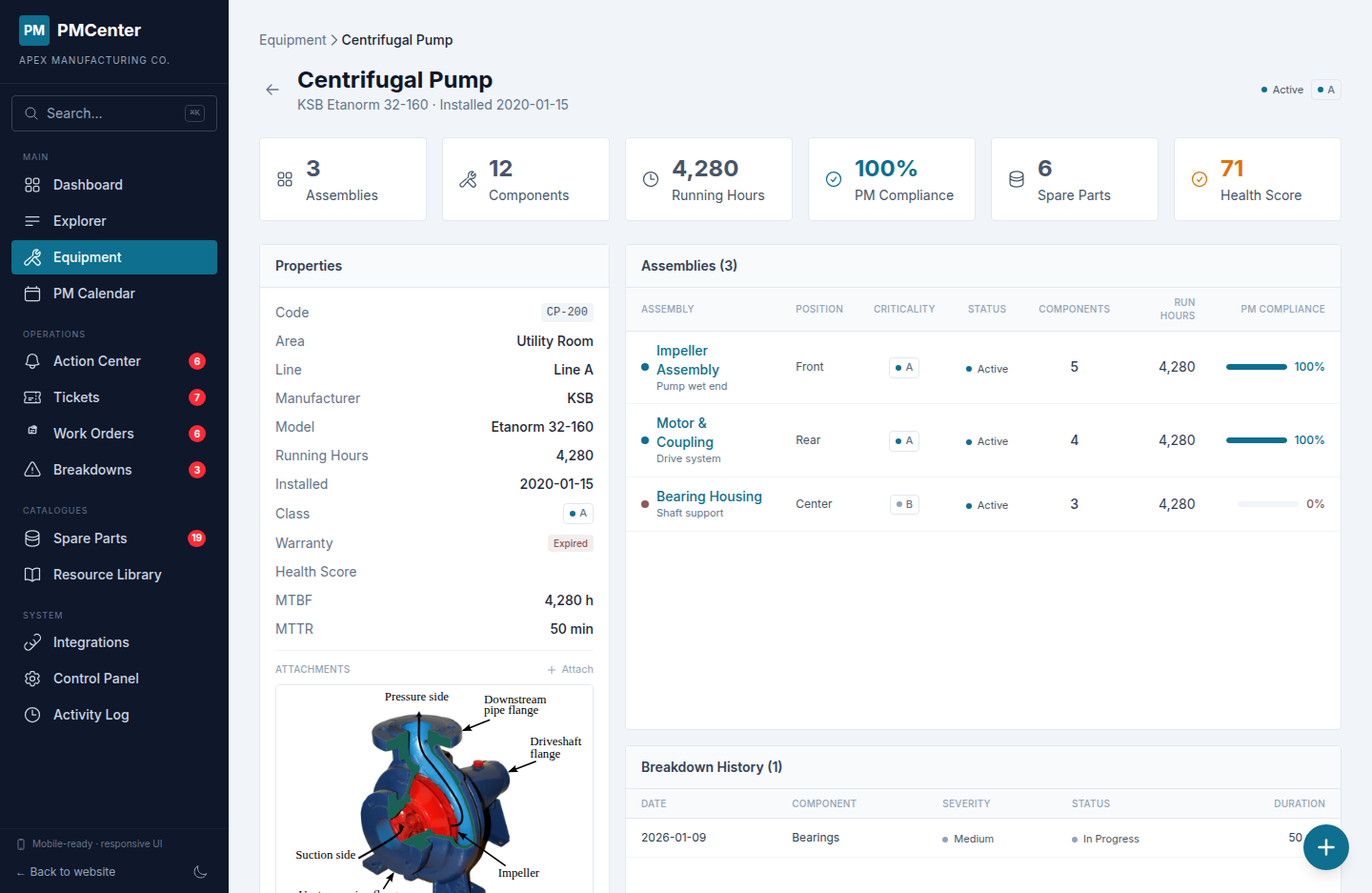This screenshot has height=893, width=1372.
Task: Open the Dashboard menu item
Action: (x=88, y=185)
